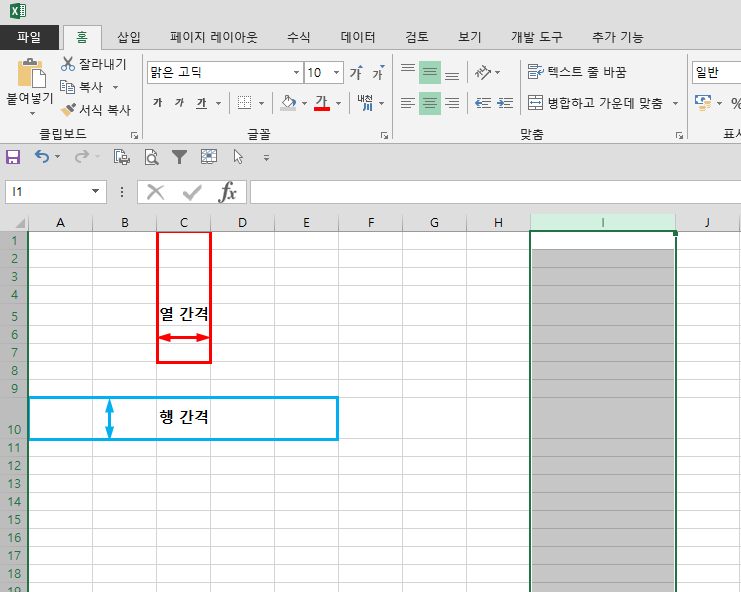The width and height of the screenshot is (741, 592).
Task: Click select objects pointer icon
Action: [x=238, y=157]
